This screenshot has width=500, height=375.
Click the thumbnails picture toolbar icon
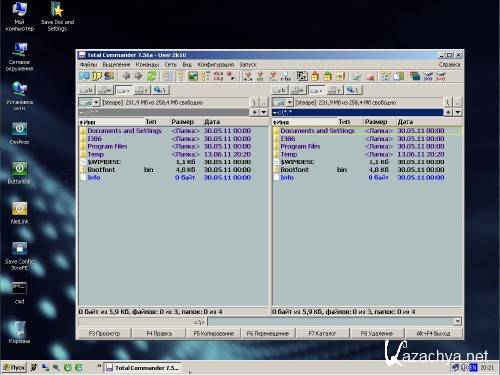pyautogui.click(x=193, y=76)
